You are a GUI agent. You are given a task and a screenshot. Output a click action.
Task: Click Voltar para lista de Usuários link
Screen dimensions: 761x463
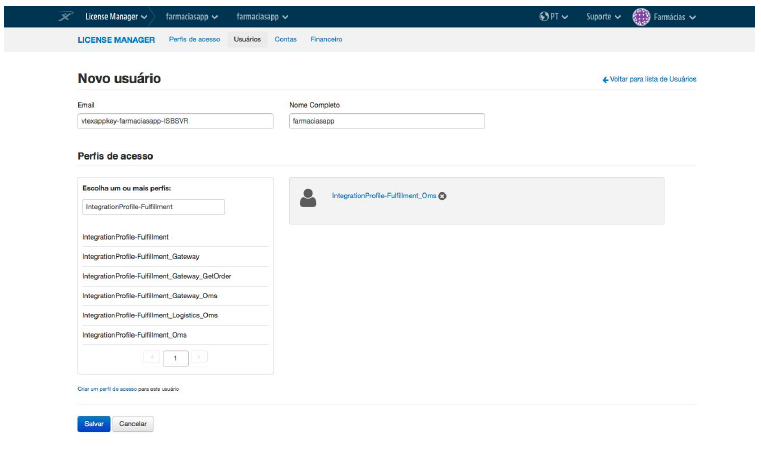650,79
